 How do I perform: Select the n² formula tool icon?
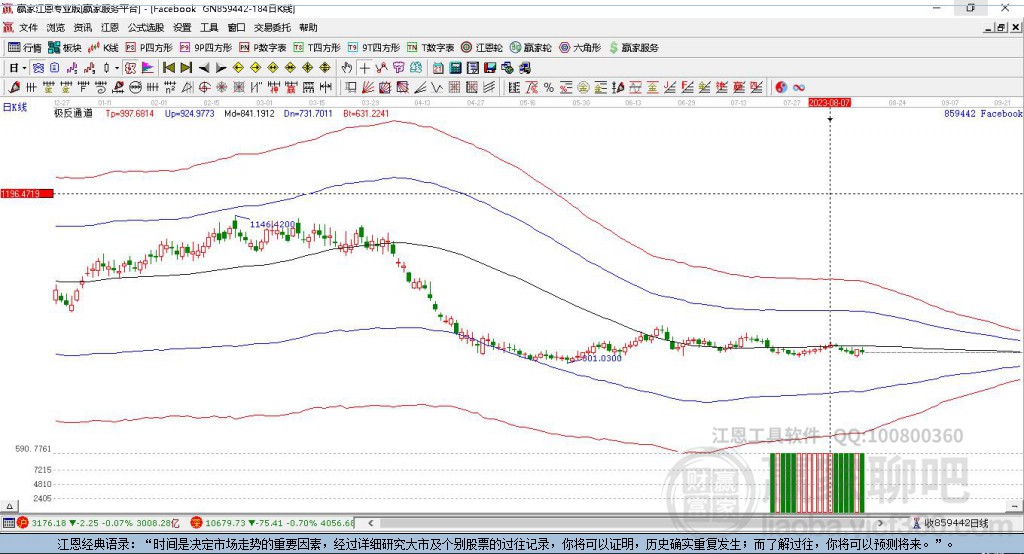tap(170, 88)
